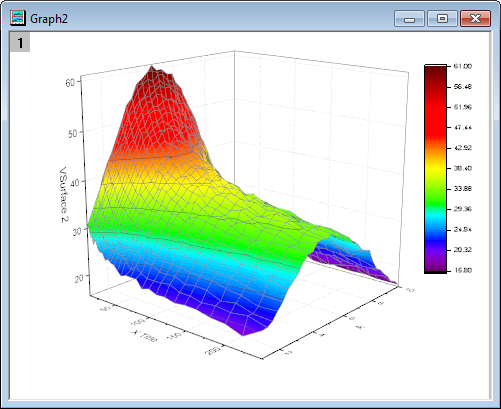Click the 24.84 color scale label
The height and width of the screenshot is (409, 501).
pos(463,230)
